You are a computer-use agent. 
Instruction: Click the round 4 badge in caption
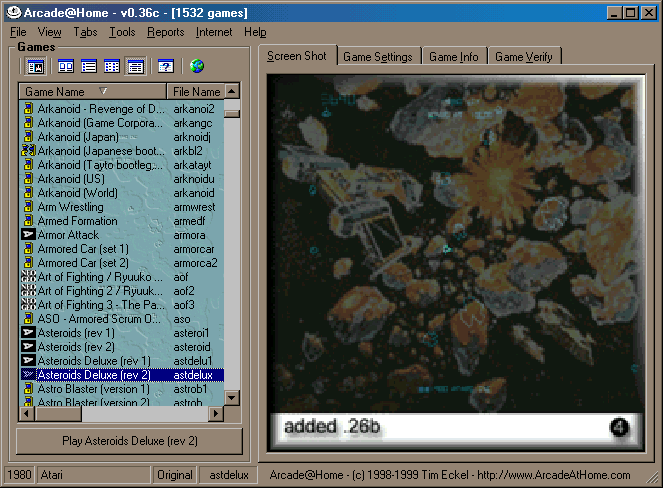619,427
